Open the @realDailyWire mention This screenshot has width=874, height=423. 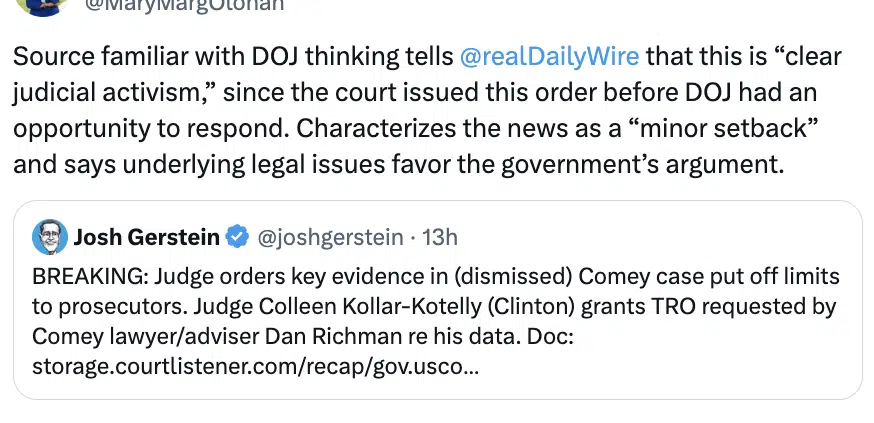pos(549,55)
